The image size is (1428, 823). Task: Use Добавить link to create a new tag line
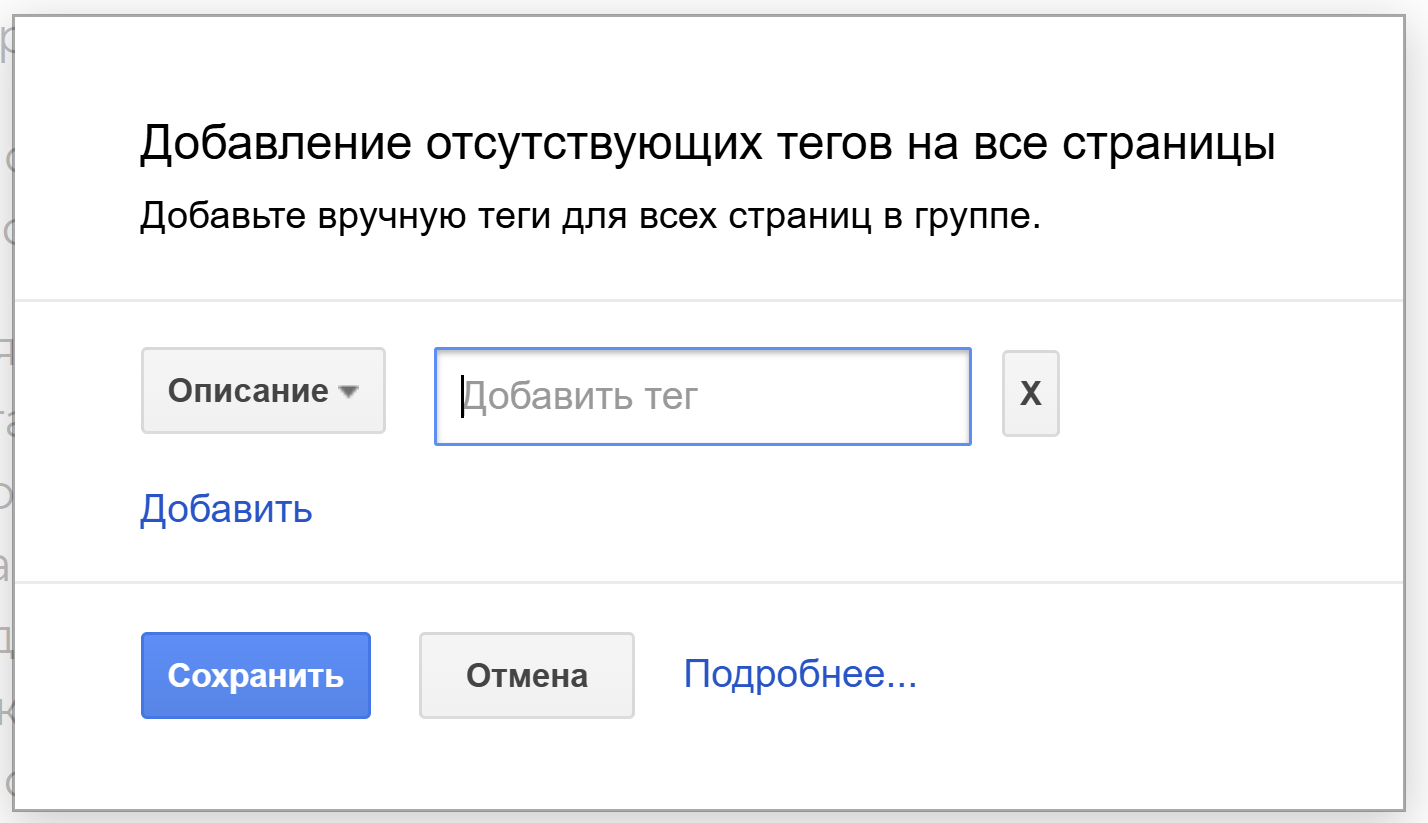pyautogui.click(x=225, y=508)
